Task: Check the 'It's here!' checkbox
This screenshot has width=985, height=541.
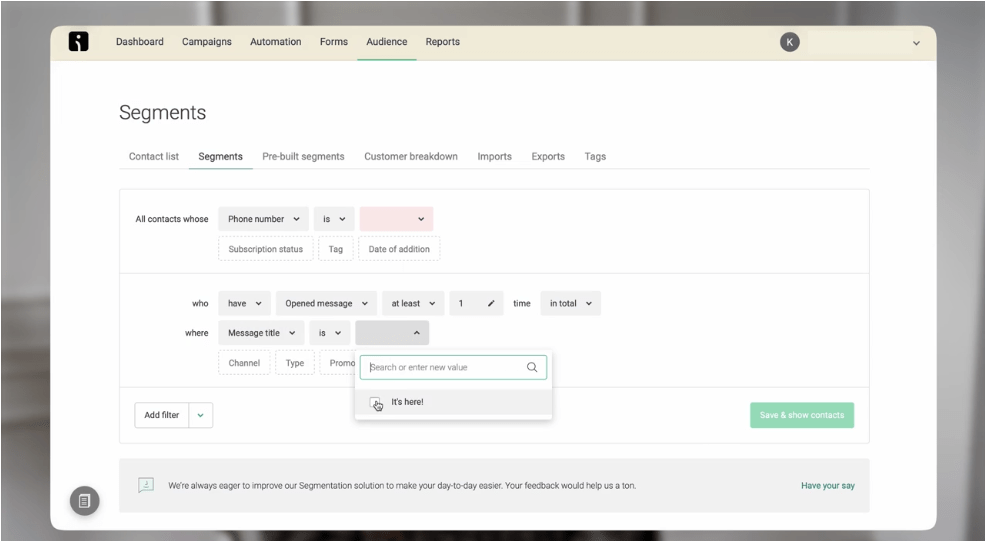Action: pos(375,402)
